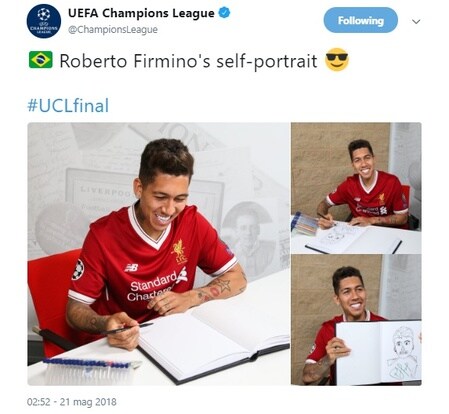The image size is (449, 414).
Task: Expand the tweet options chevron
Action: [x=416, y=22]
